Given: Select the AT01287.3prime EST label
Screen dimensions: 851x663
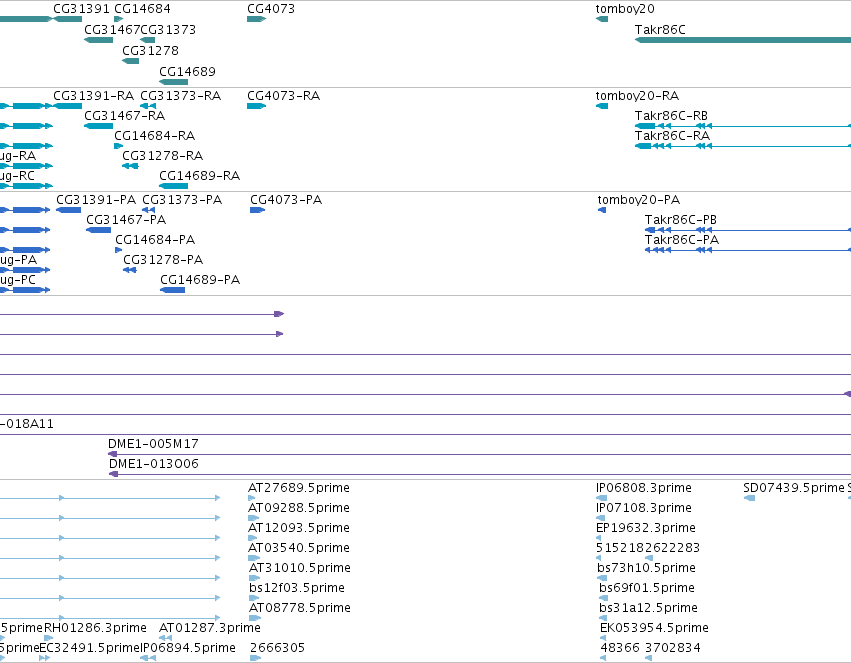Looking at the screenshot, I should (209, 628).
